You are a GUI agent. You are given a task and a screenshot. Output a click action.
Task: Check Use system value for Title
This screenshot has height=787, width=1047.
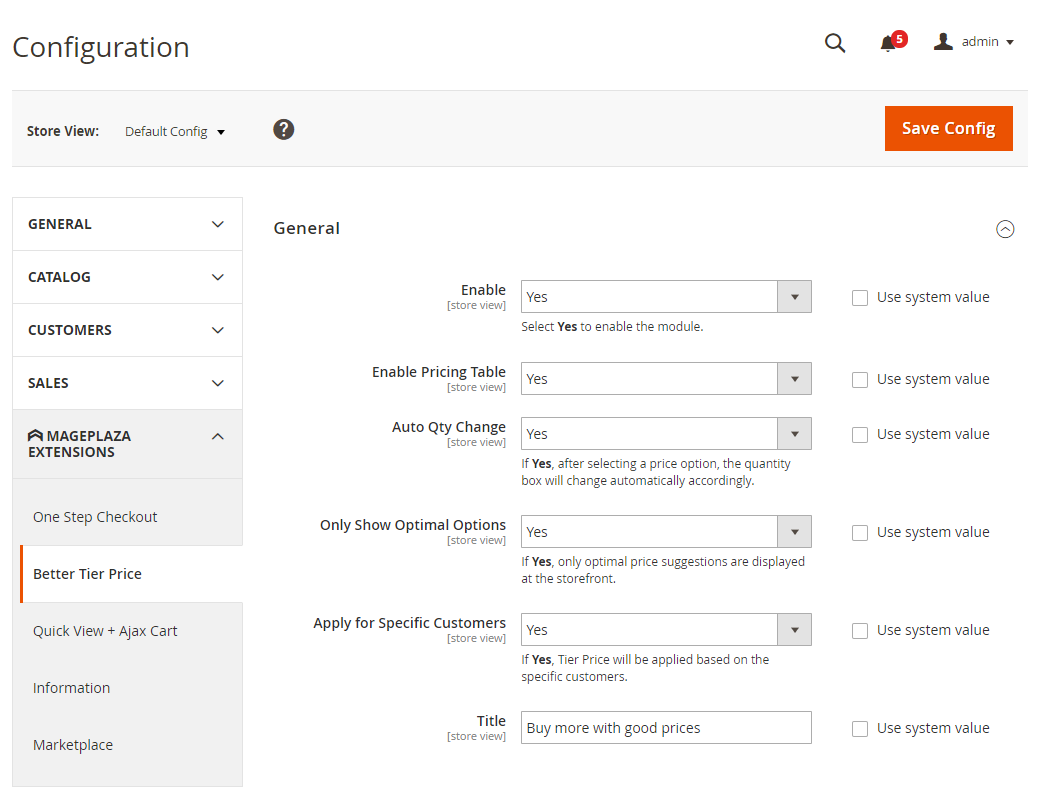click(x=860, y=729)
